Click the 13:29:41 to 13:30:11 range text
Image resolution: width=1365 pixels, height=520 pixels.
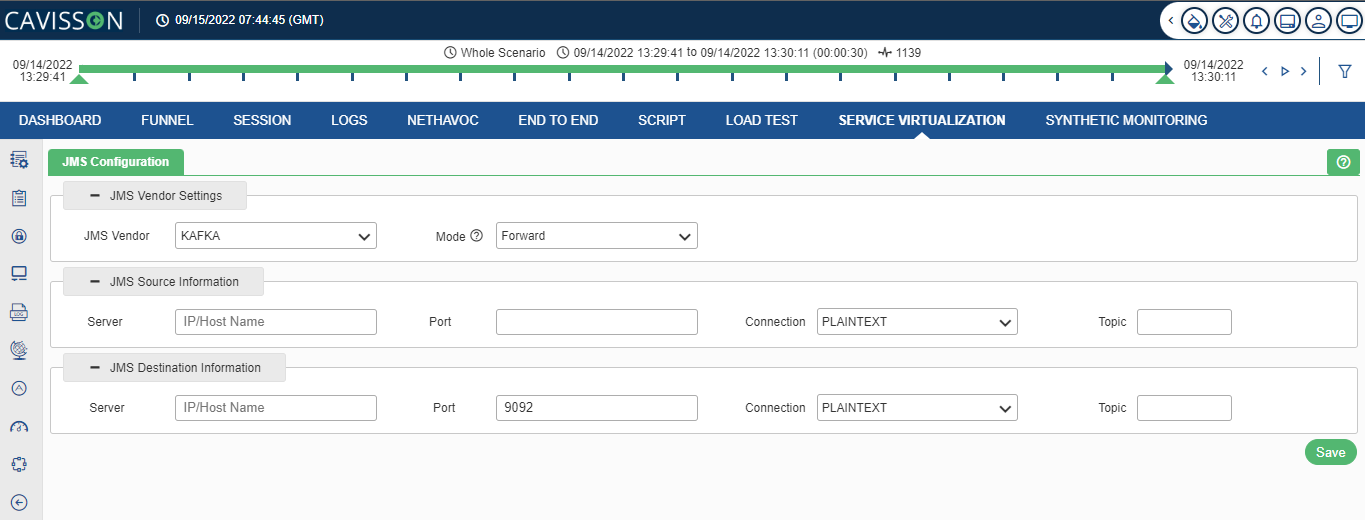[720, 52]
